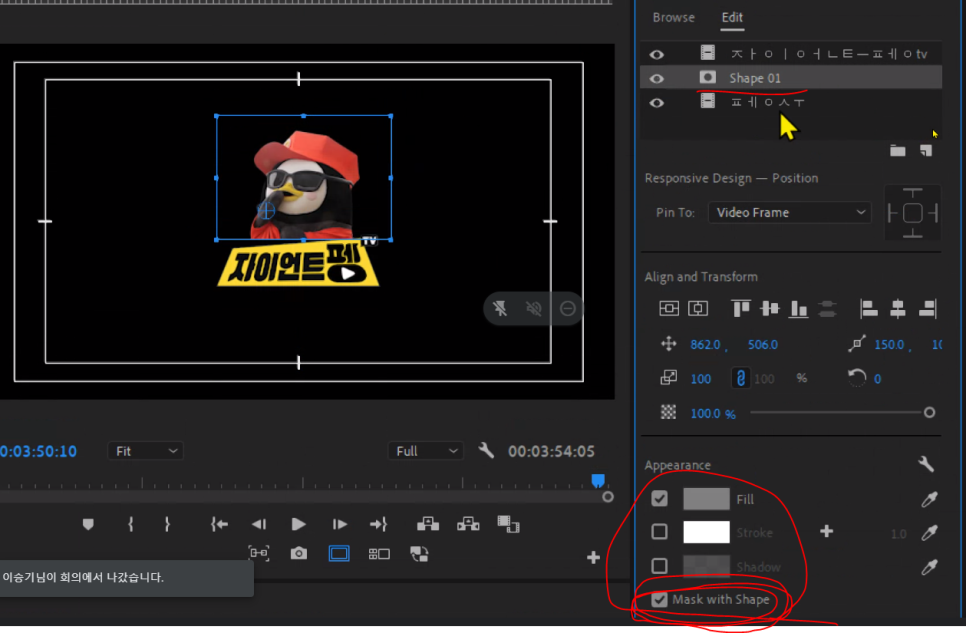Select the bottom clip layer row
Image resolution: width=966 pixels, height=633 pixels.
[791, 102]
